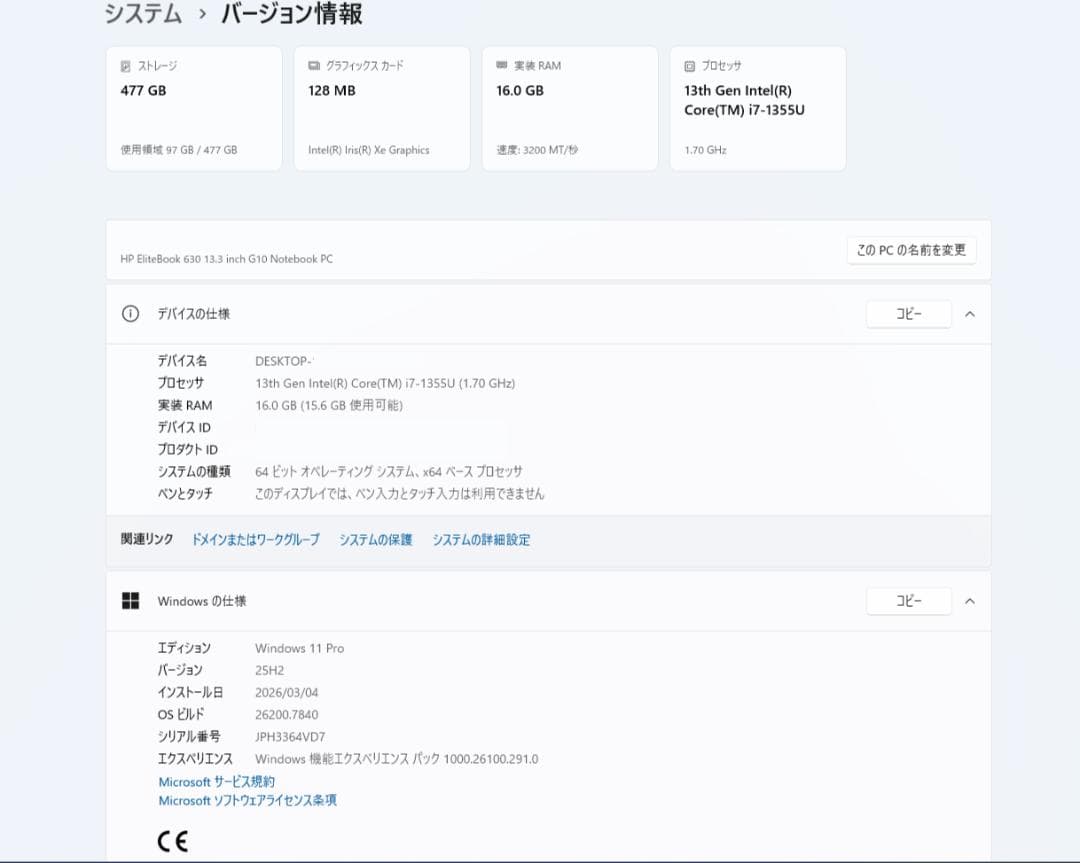
Task: Click the storage icon in ストレージ card
Action: (x=125, y=66)
